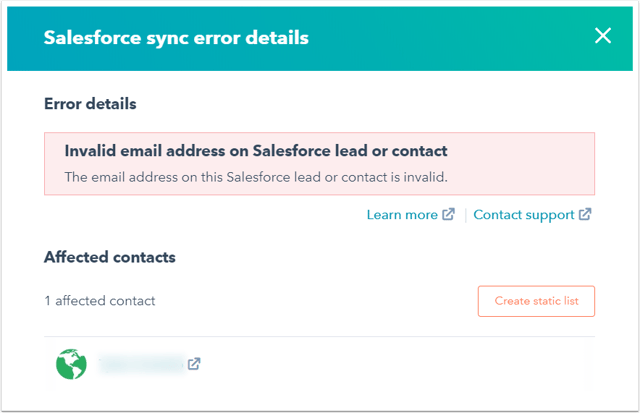Image resolution: width=640 pixels, height=413 pixels.
Task: Select the affected contact row
Action: pyautogui.click(x=320, y=364)
